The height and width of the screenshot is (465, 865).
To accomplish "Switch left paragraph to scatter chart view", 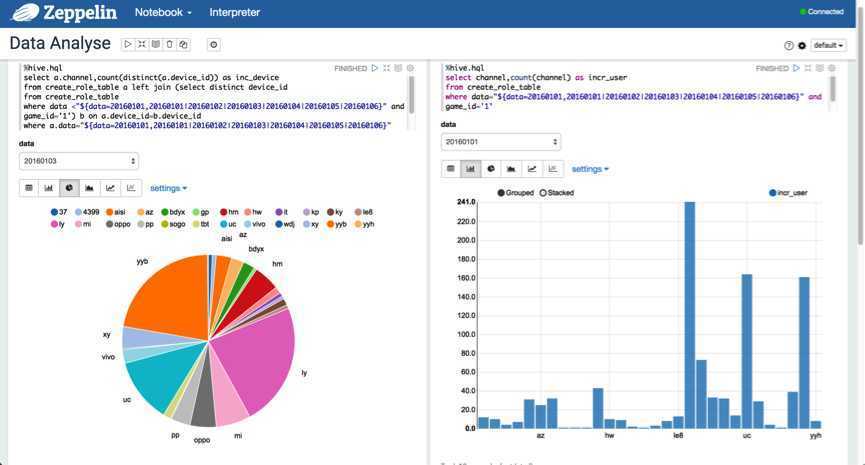I will tap(131, 188).
